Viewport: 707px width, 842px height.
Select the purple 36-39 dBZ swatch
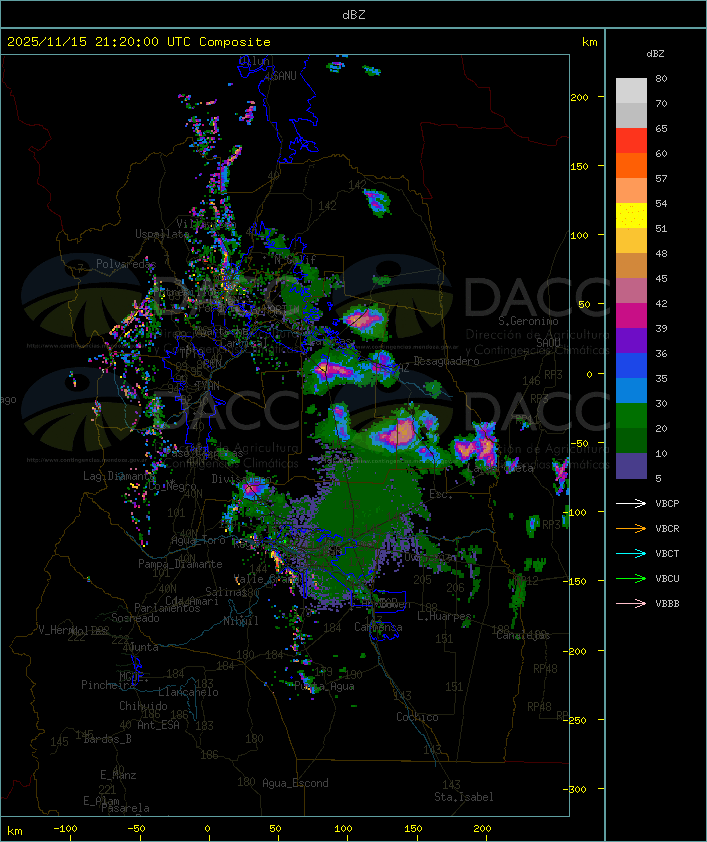(x=631, y=340)
